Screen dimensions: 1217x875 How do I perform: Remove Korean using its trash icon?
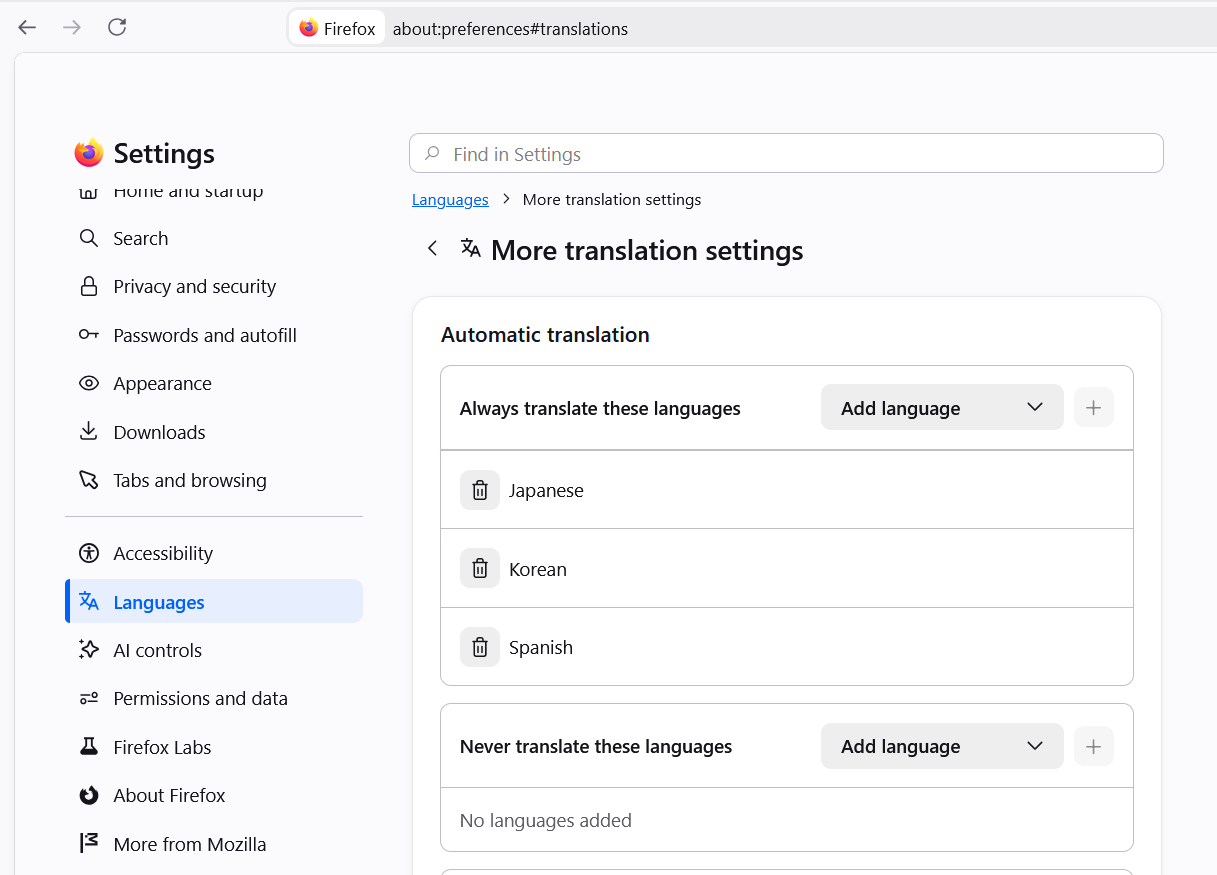[x=480, y=568]
